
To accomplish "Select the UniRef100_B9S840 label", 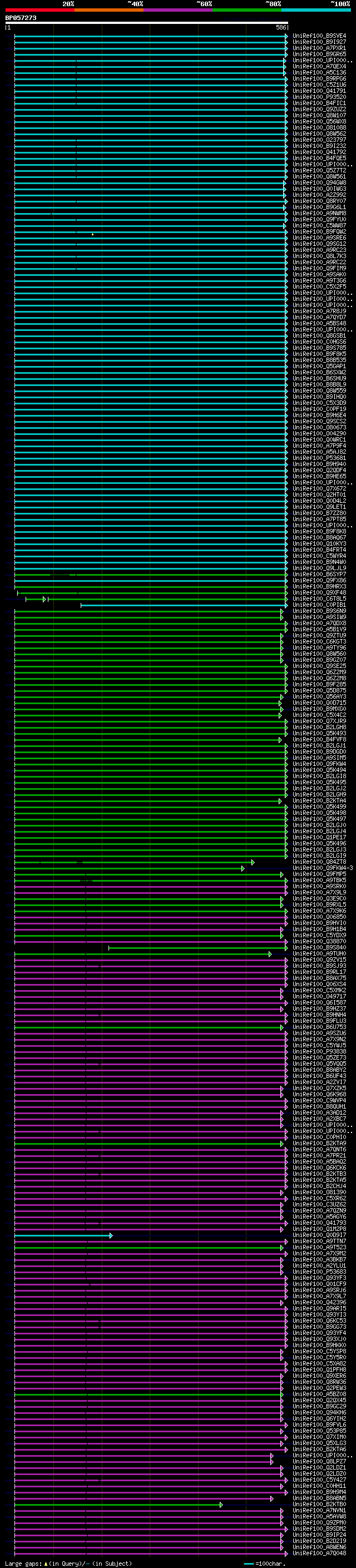I will click(319, 948).
